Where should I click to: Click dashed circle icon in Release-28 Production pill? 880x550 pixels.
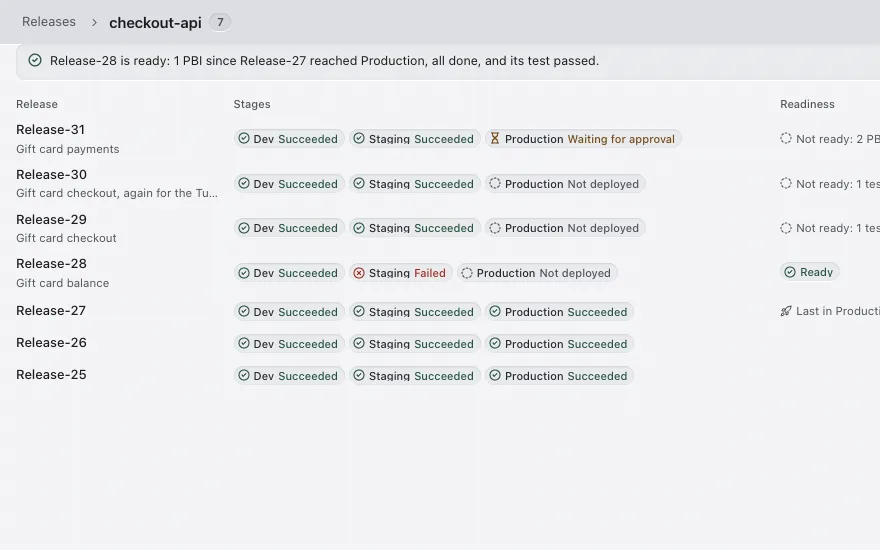466,273
